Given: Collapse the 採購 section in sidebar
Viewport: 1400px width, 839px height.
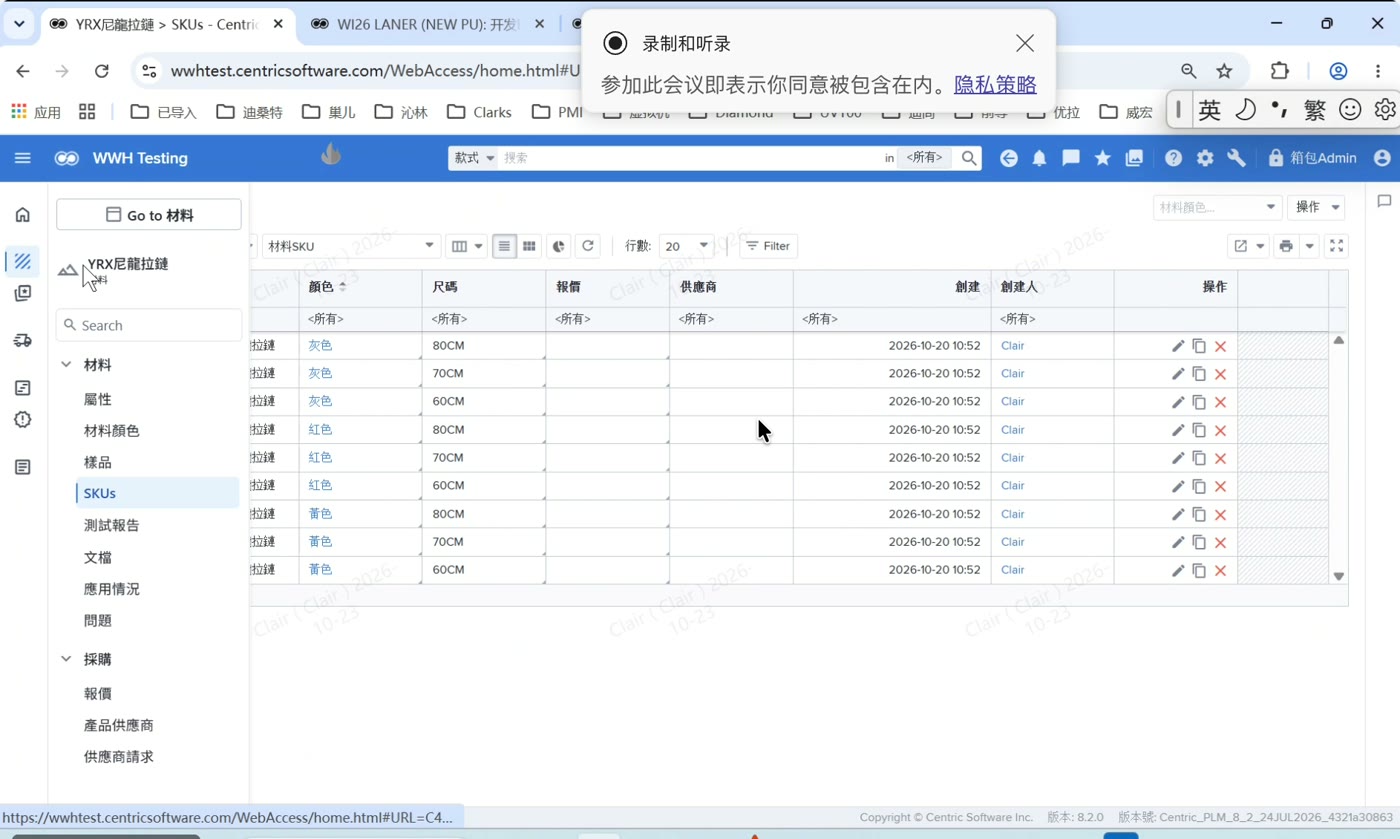Looking at the screenshot, I should pos(66,659).
